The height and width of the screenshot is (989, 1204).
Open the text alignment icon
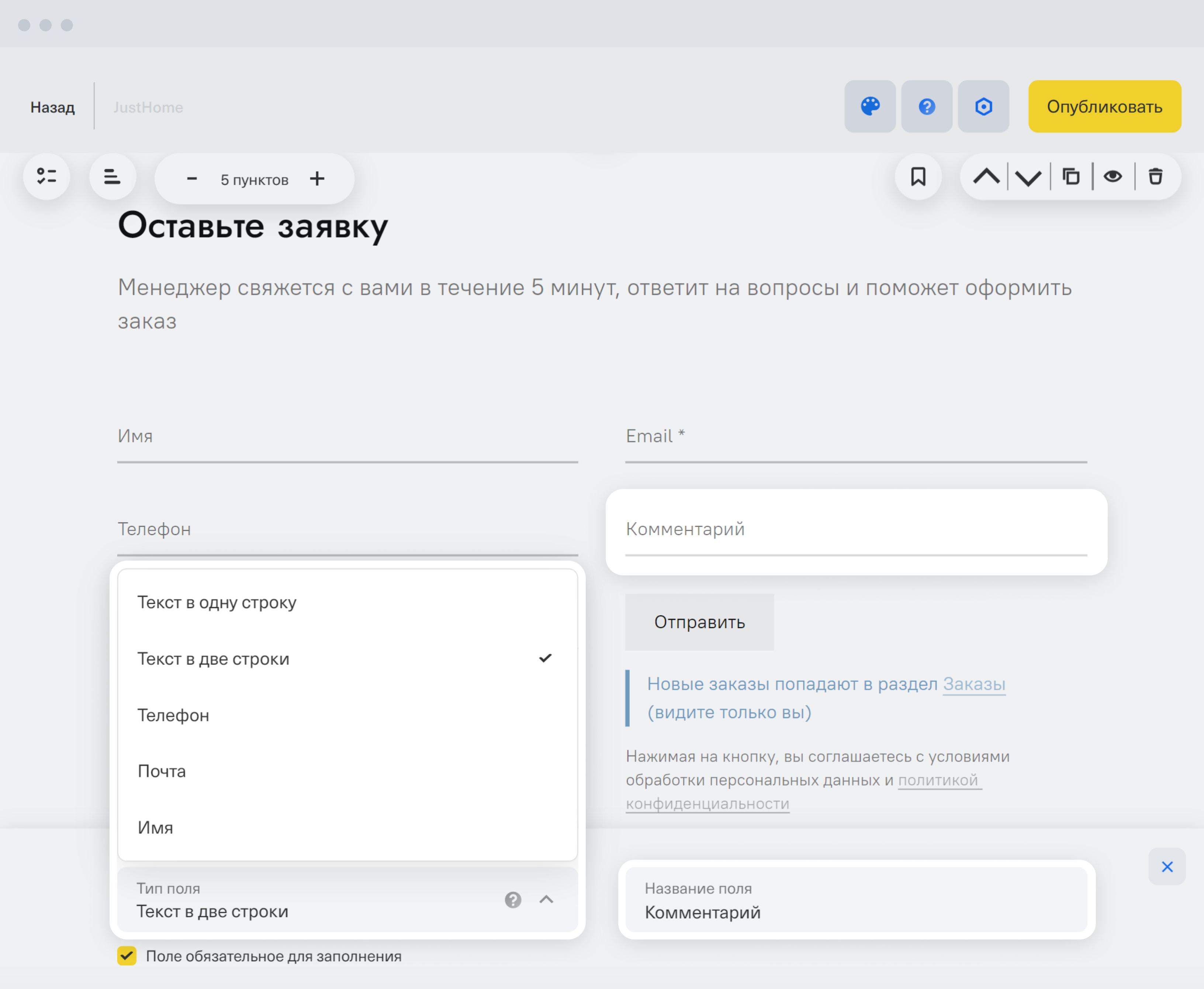(x=112, y=177)
